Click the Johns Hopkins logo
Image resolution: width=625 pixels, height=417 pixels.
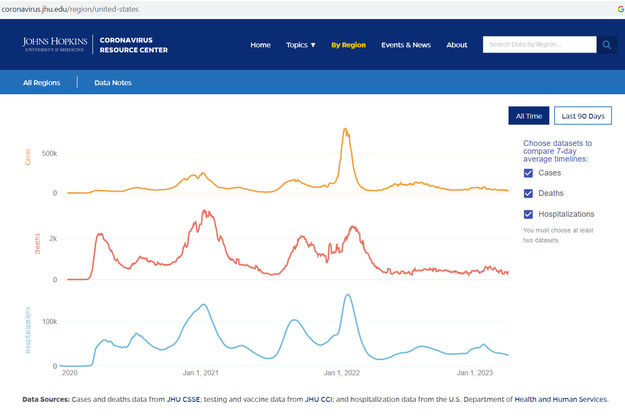tap(55, 44)
